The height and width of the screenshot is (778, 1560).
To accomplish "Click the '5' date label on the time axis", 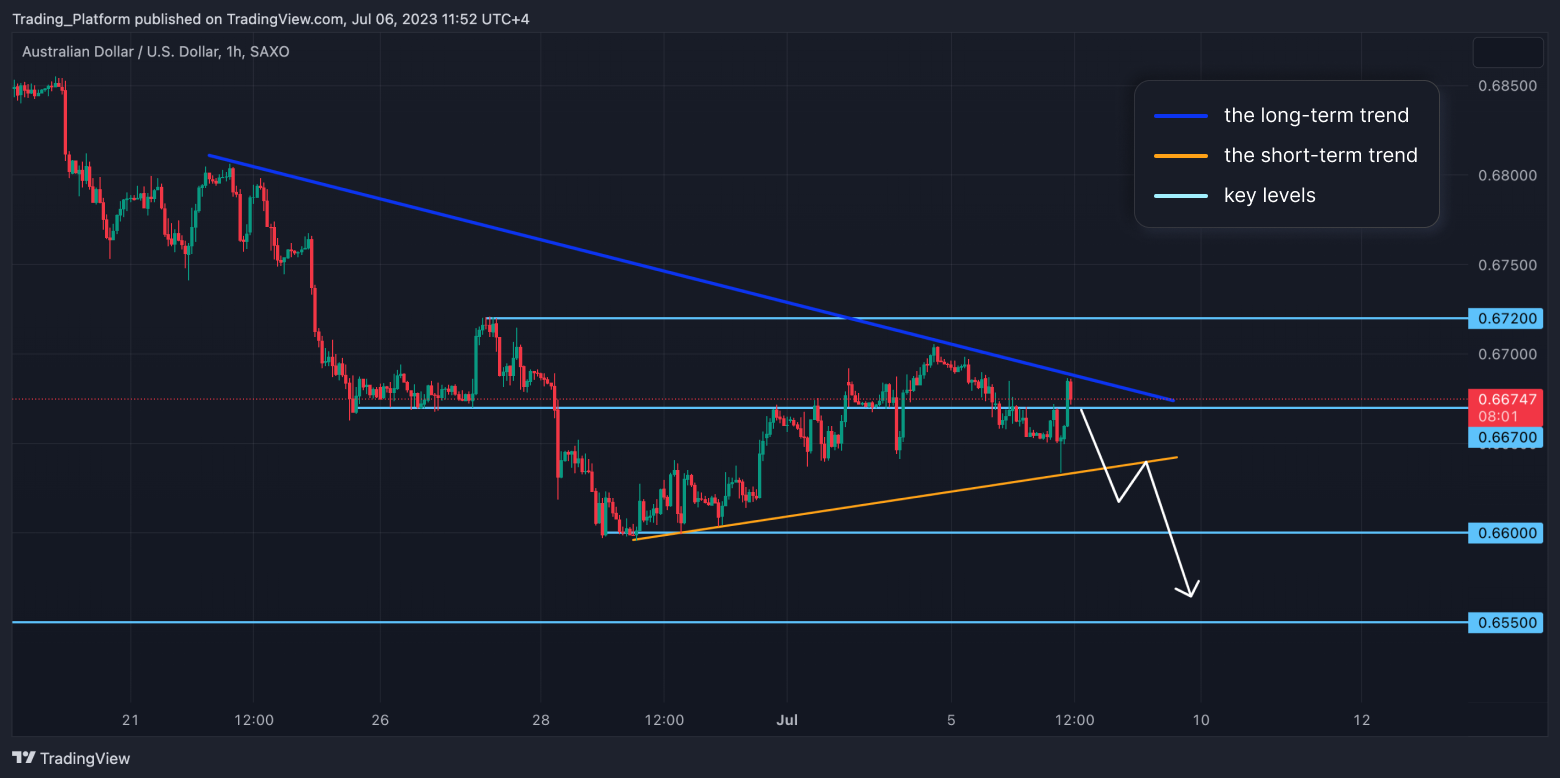I will tap(951, 720).
